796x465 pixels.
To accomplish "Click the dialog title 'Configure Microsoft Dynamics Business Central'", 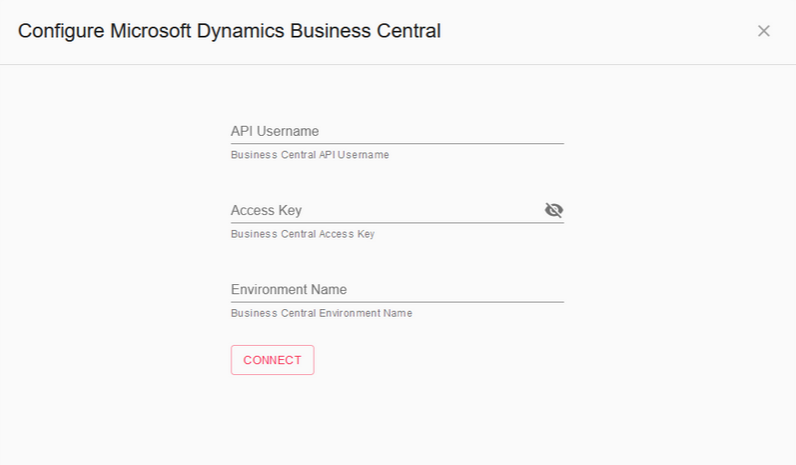I will click(x=229, y=31).
